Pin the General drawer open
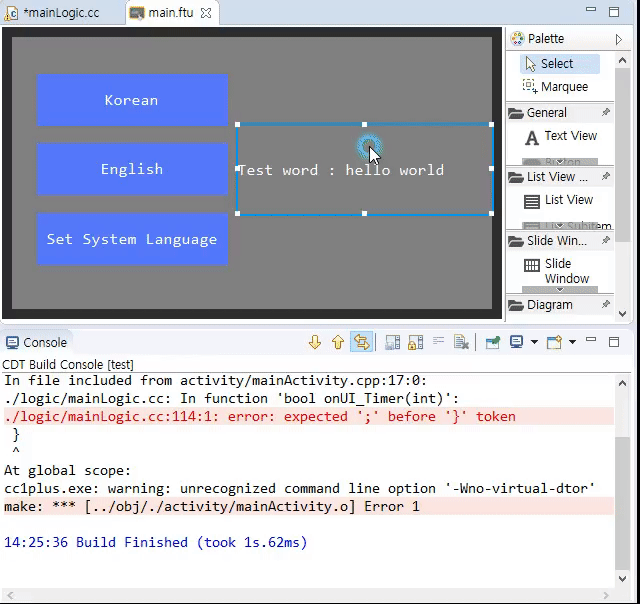 point(606,112)
